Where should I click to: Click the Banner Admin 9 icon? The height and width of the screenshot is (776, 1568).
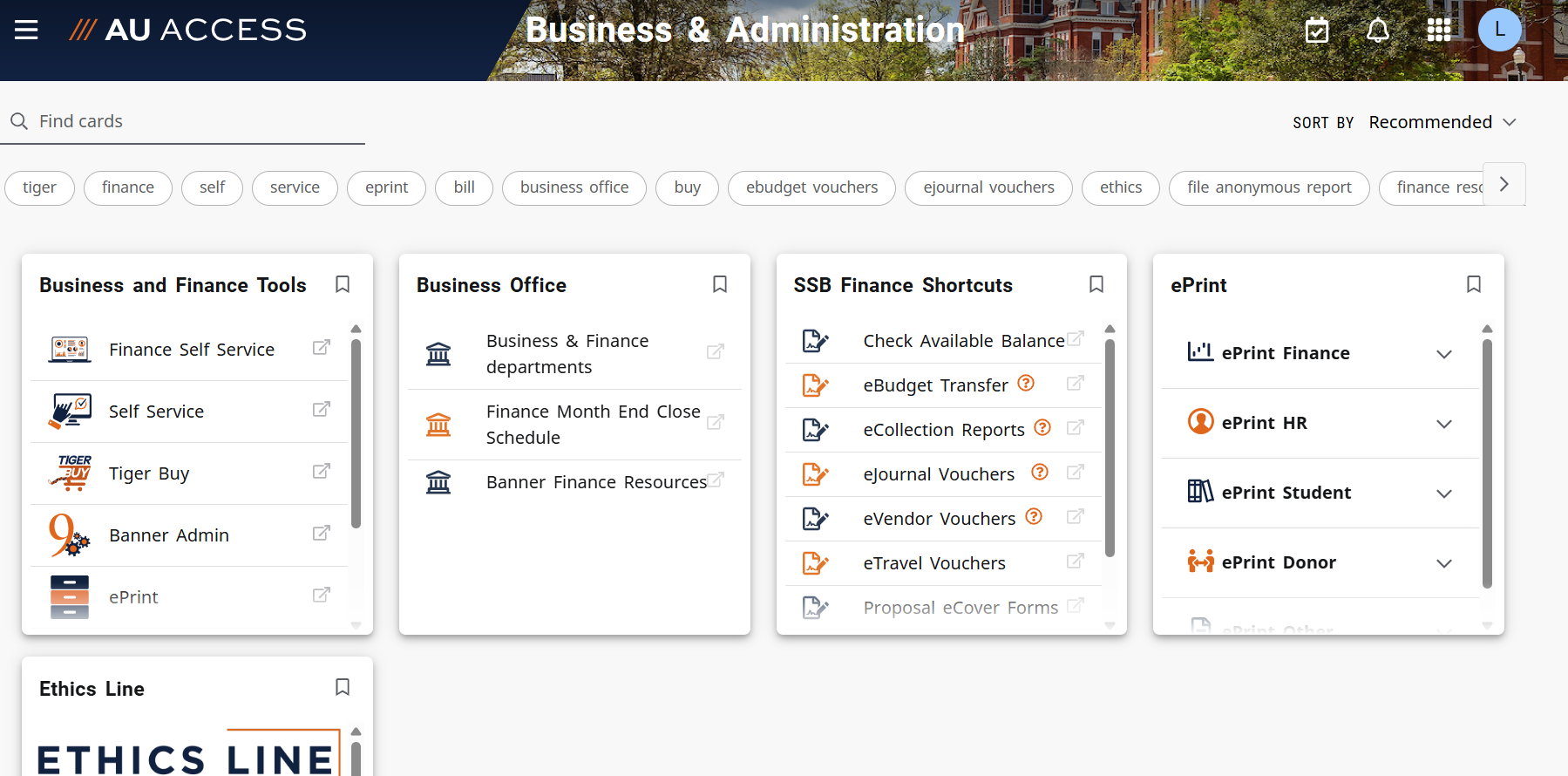click(70, 534)
